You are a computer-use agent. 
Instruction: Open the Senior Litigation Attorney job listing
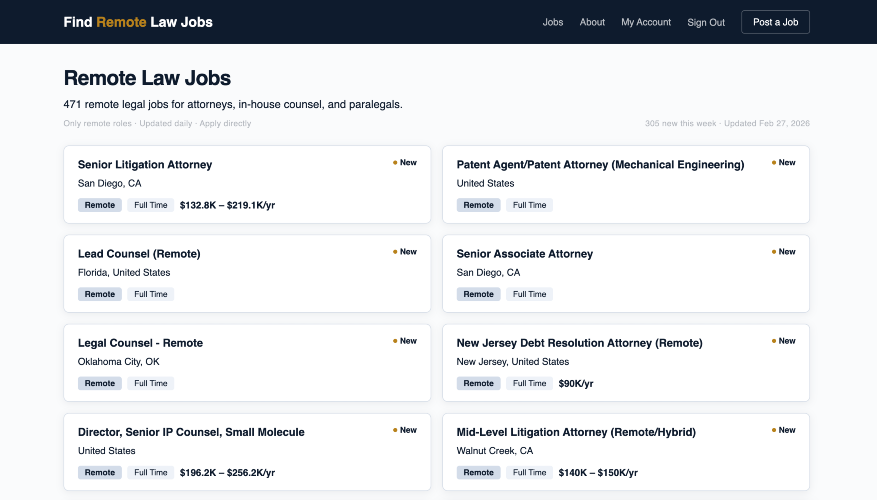tap(145, 165)
